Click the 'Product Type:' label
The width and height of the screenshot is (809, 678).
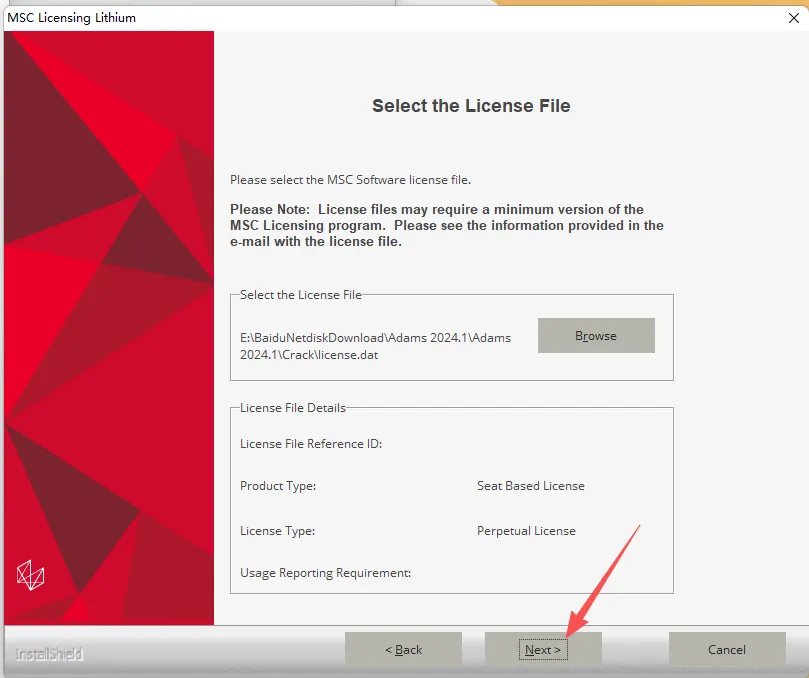click(278, 486)
